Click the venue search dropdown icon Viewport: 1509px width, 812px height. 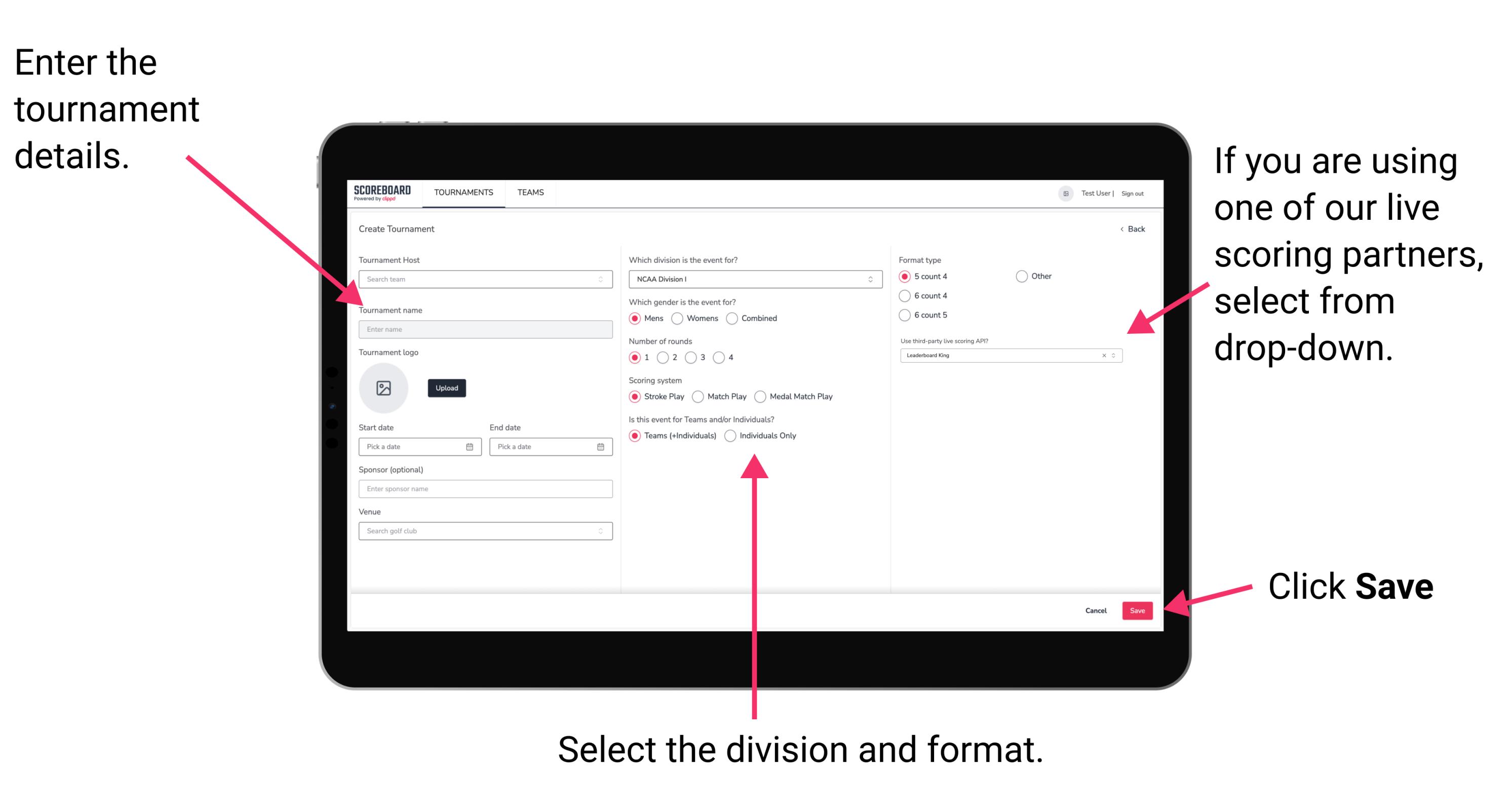click(x=601, y=531)
